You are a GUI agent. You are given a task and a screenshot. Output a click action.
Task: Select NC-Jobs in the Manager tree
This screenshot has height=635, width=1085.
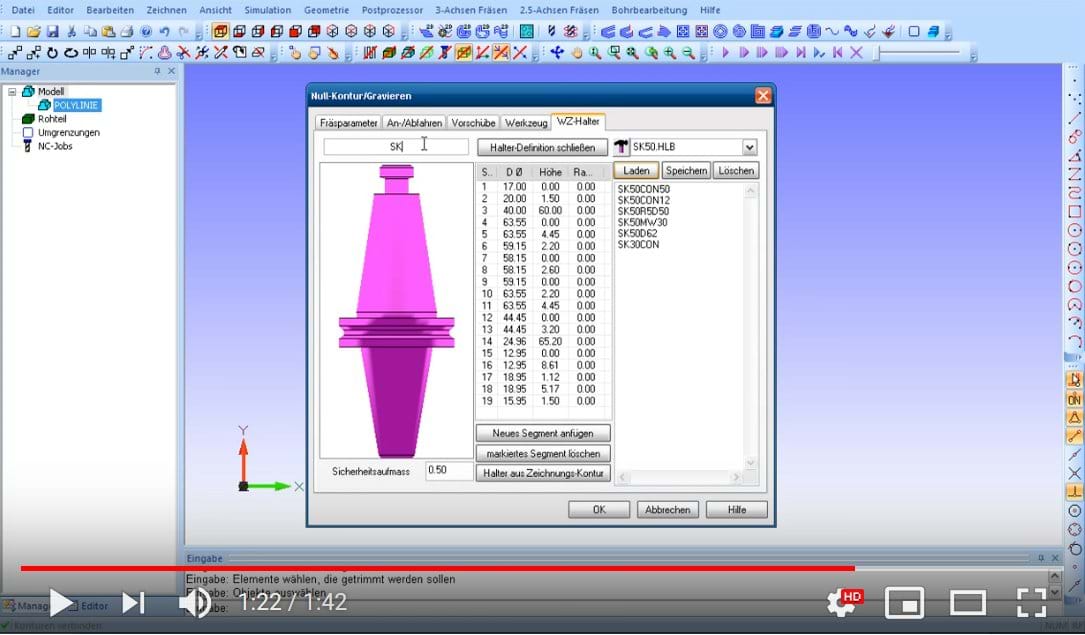point(55,146)
